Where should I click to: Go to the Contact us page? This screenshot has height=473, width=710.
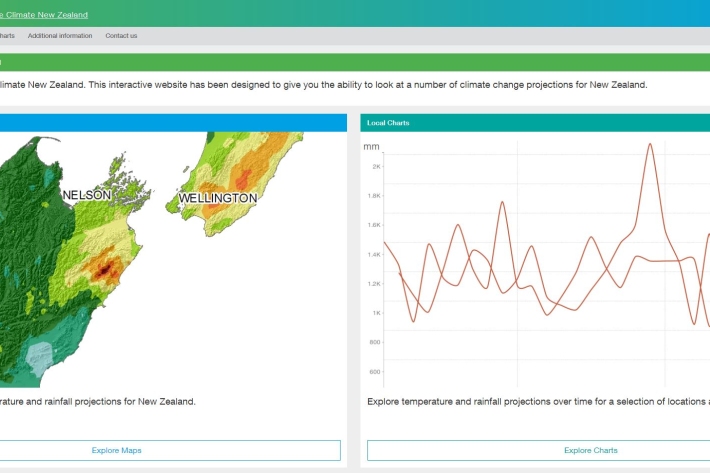(121, 36)
